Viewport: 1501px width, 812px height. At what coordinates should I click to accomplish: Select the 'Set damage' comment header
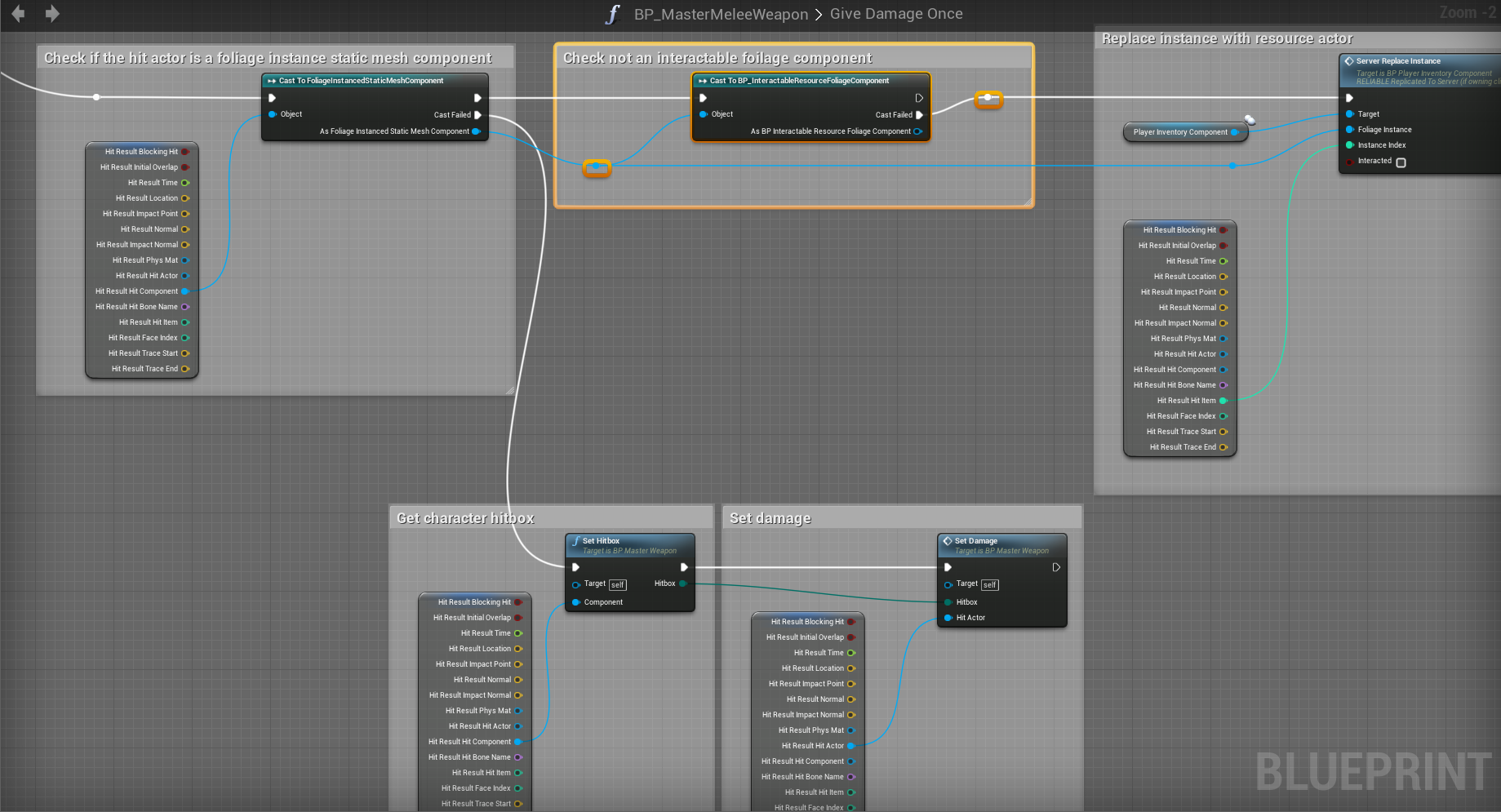coord(770,518)
